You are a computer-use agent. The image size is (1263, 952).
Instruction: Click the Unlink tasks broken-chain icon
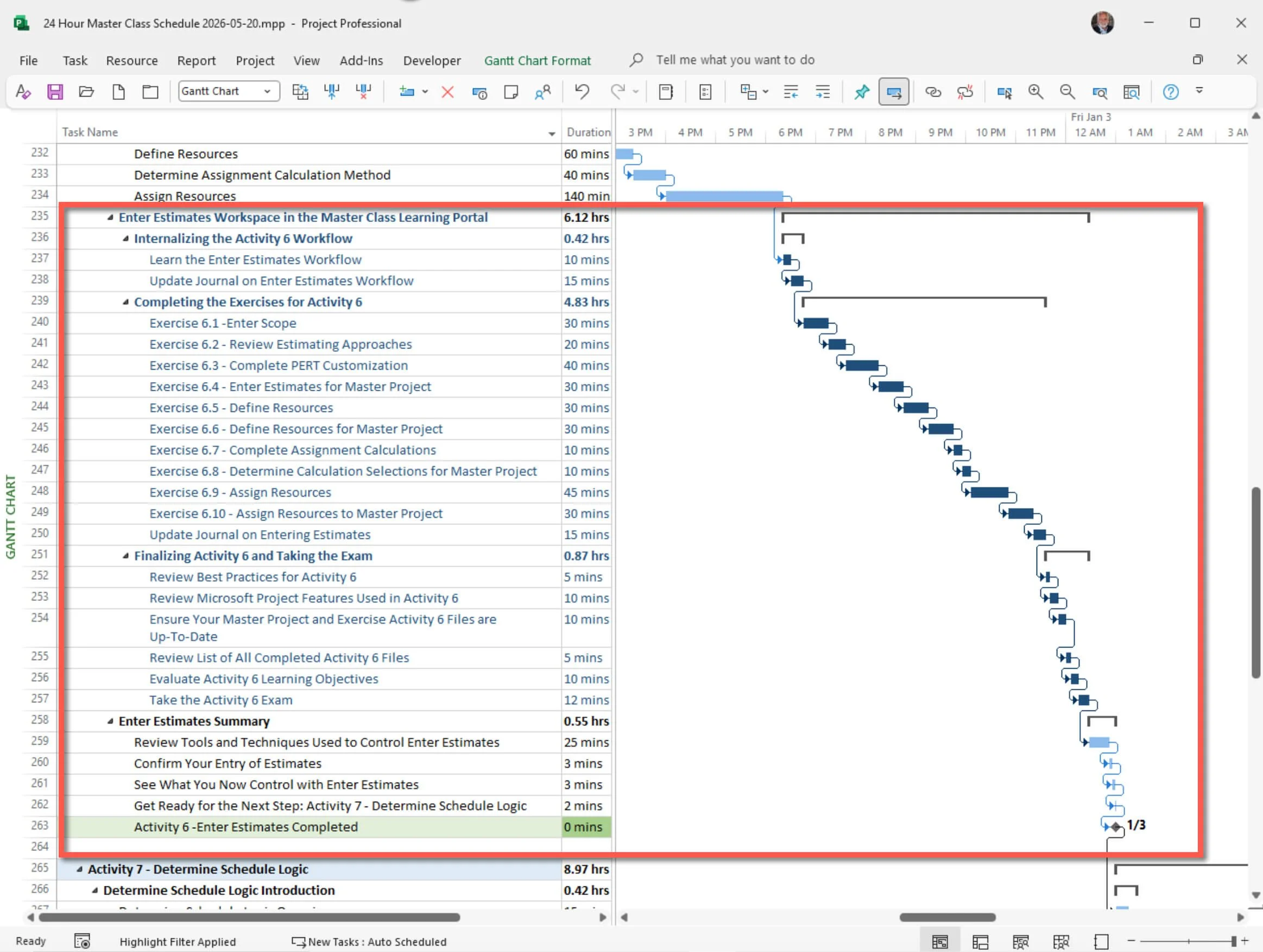pyautogui.click(x=965, y=92)
